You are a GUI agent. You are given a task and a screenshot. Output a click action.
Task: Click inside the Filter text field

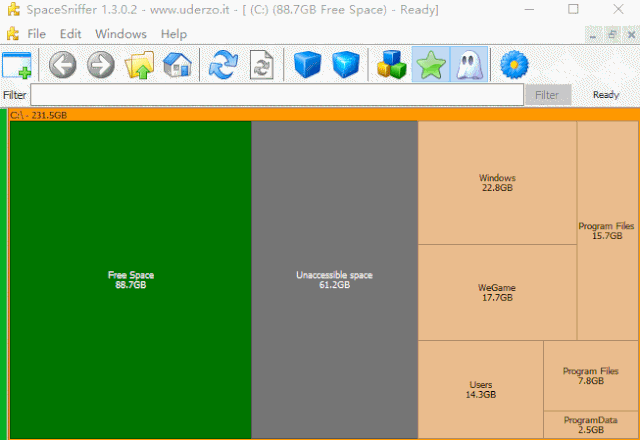point(276,95)
